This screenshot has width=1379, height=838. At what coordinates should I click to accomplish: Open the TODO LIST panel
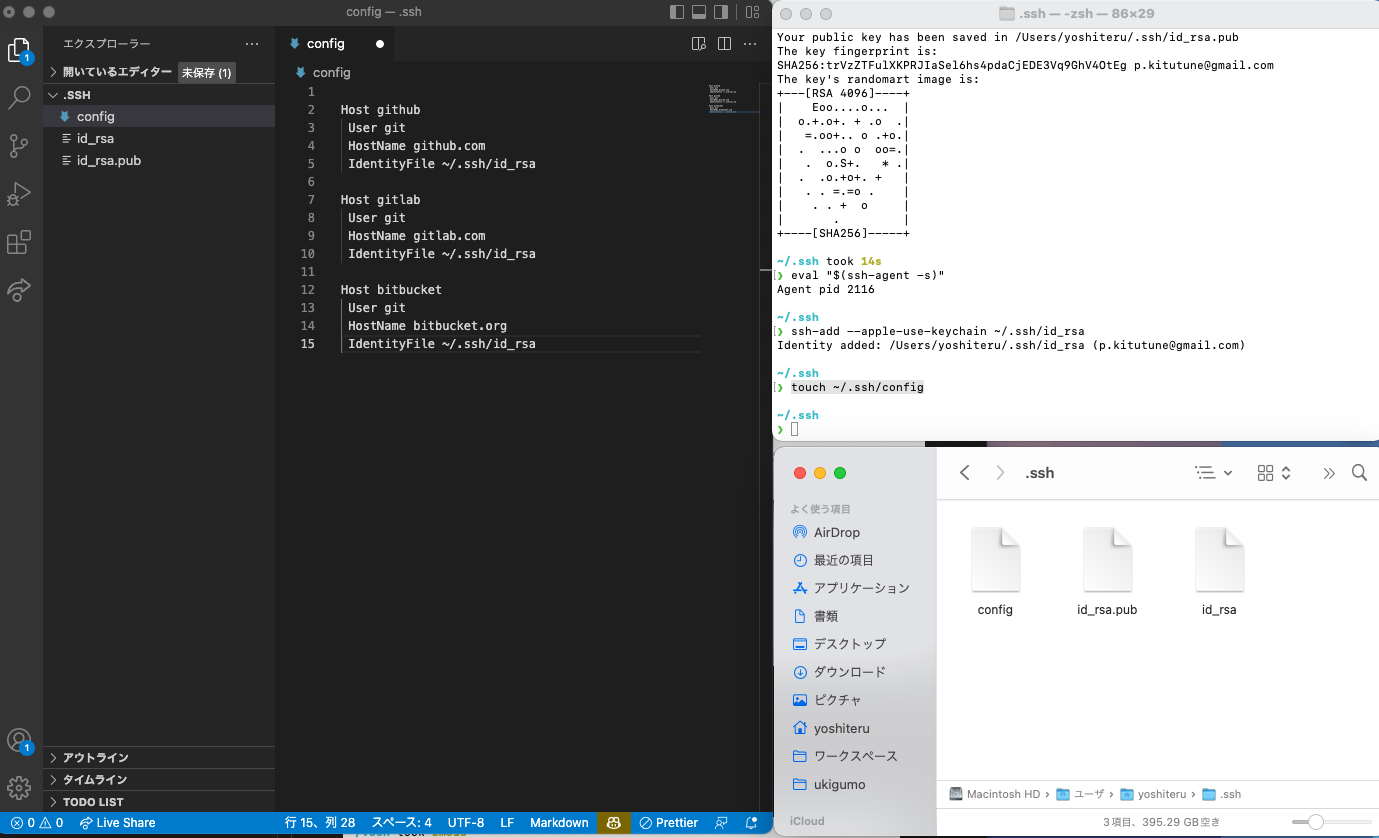click(90, 801)
